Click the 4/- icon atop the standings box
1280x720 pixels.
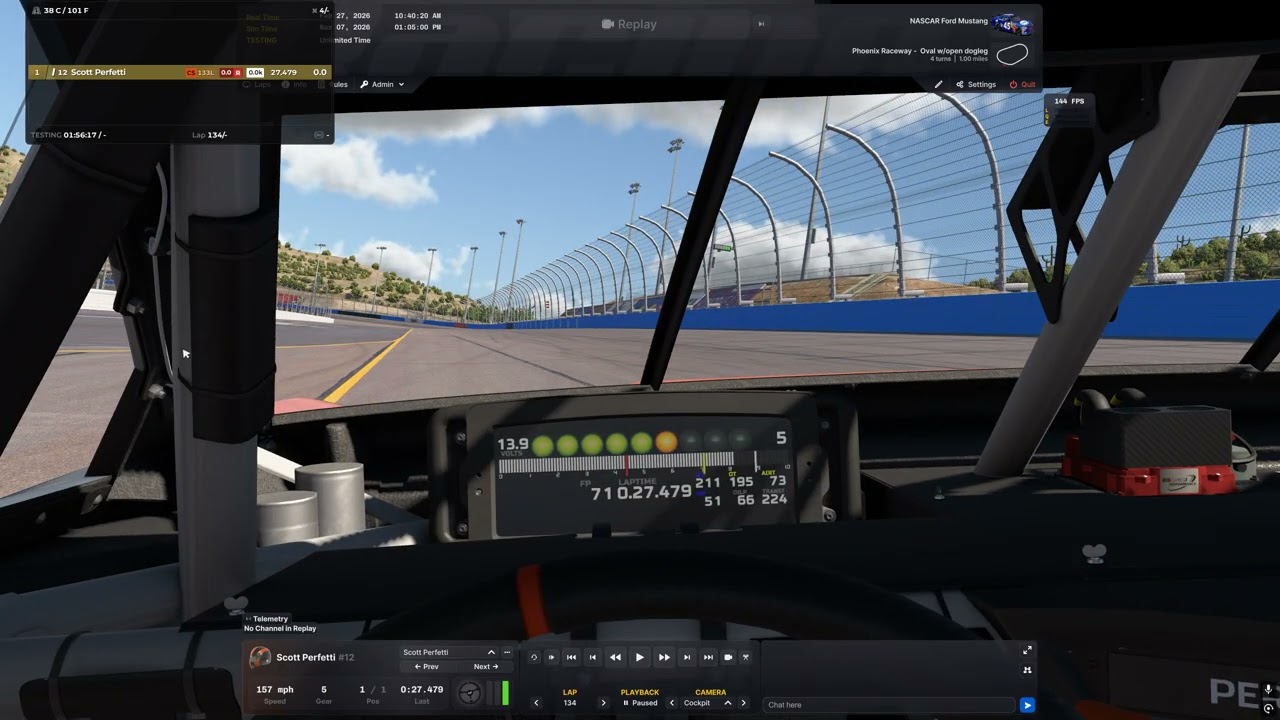(321, 11)
